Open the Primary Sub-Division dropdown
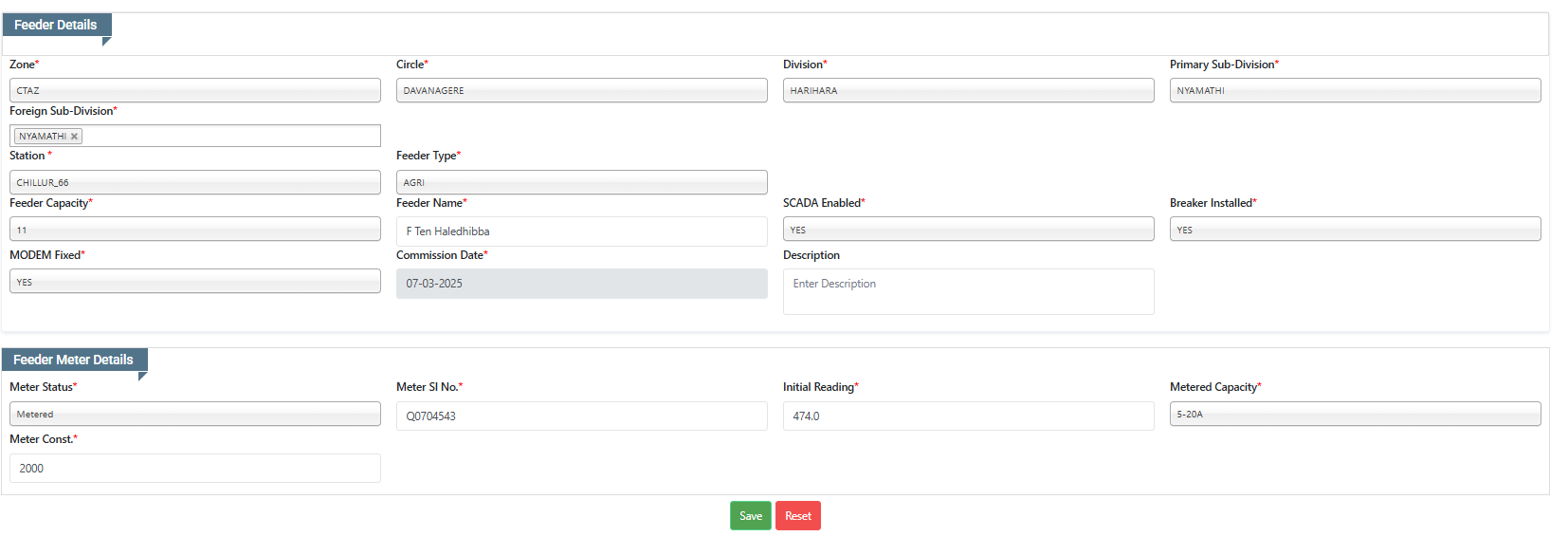The height and width of the screenshot is (536, 1568). 1356,90
